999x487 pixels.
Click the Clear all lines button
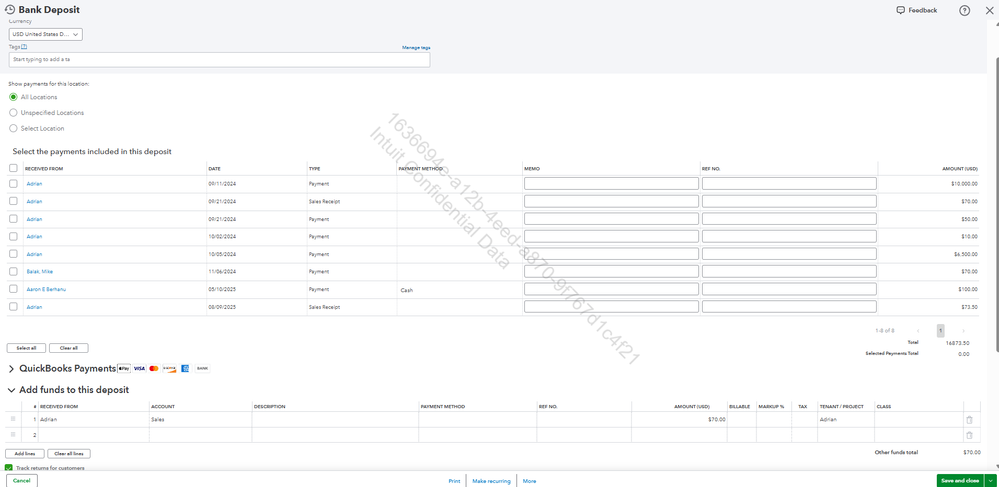(x=69, y=454)
